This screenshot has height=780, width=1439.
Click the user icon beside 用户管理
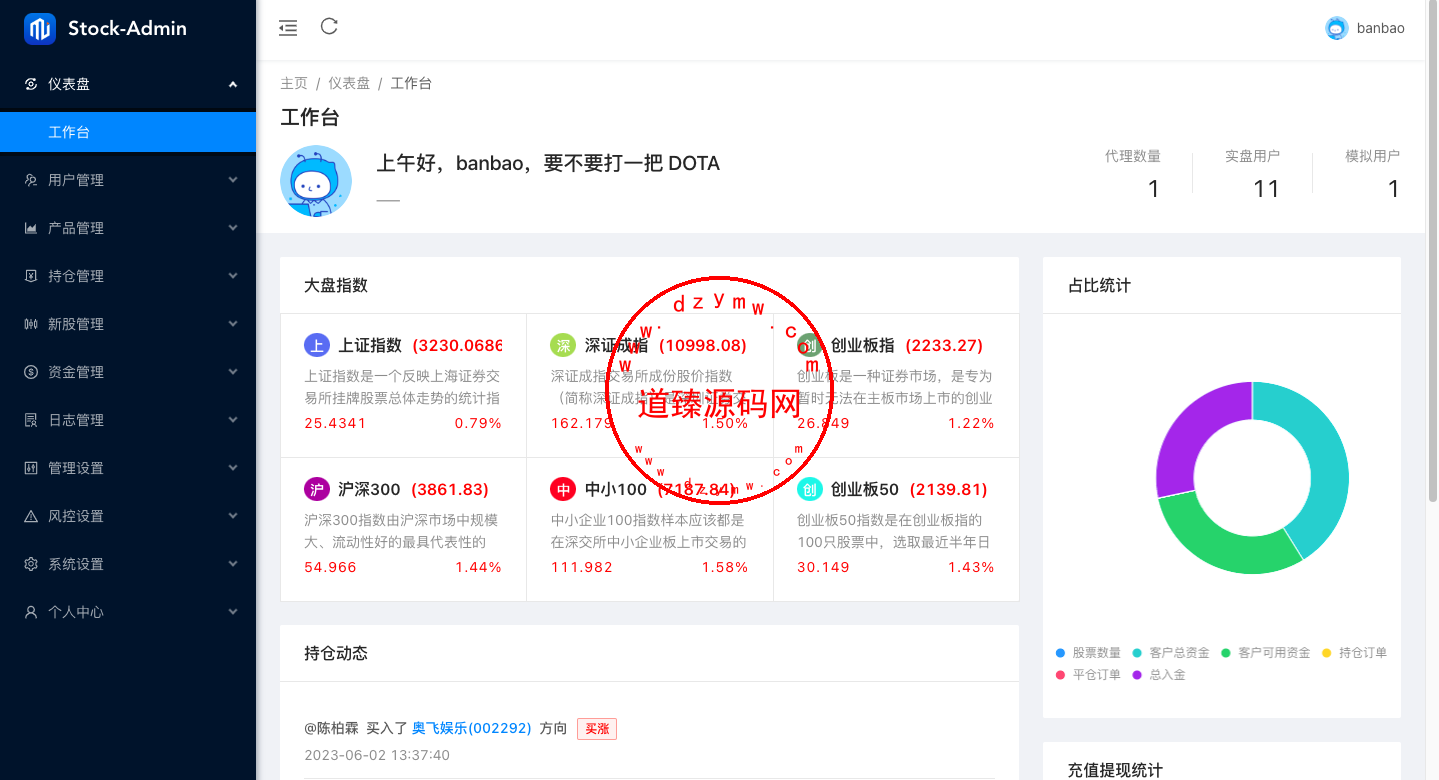pyautogui.click(x=31, y=180)
